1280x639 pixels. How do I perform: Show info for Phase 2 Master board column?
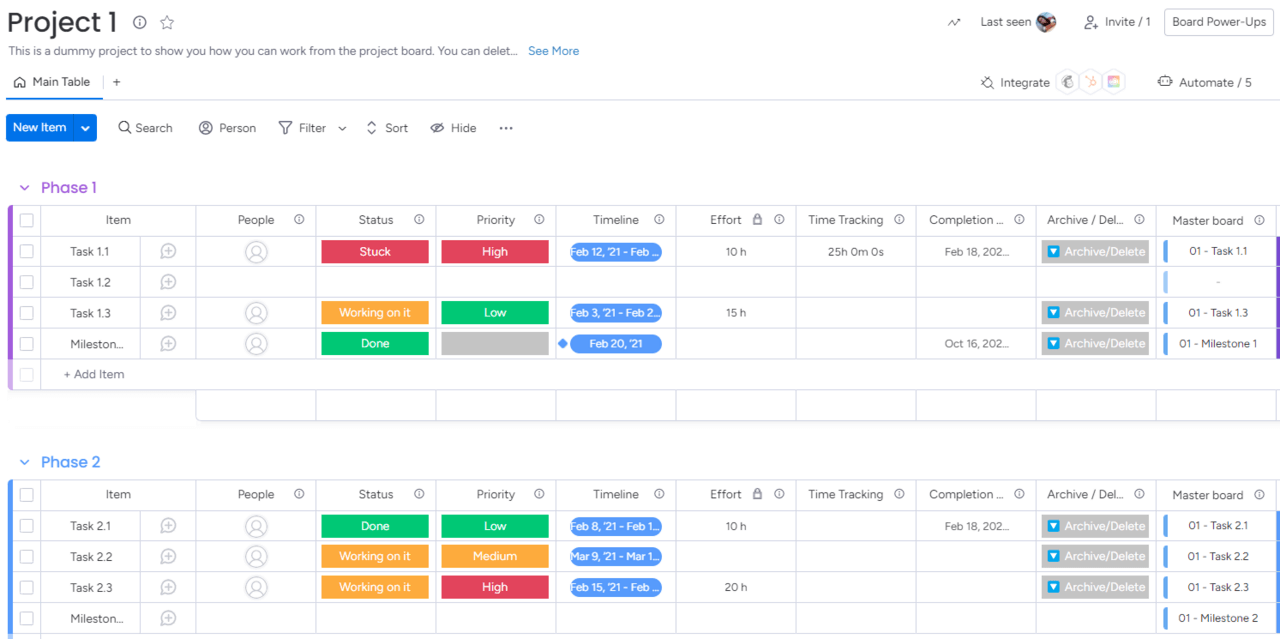click(1259, 495)
